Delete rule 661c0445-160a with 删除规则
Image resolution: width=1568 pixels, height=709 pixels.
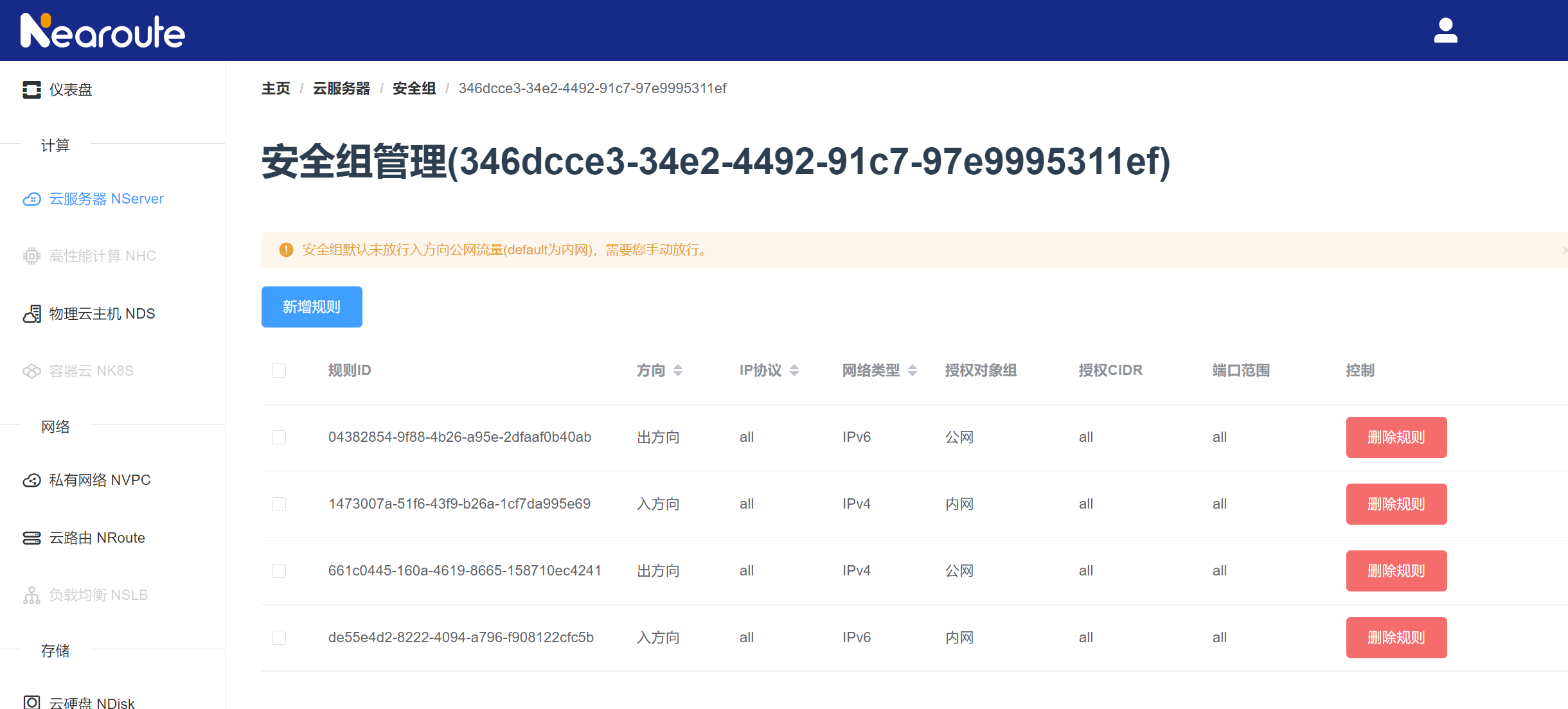coord(1396,571)
